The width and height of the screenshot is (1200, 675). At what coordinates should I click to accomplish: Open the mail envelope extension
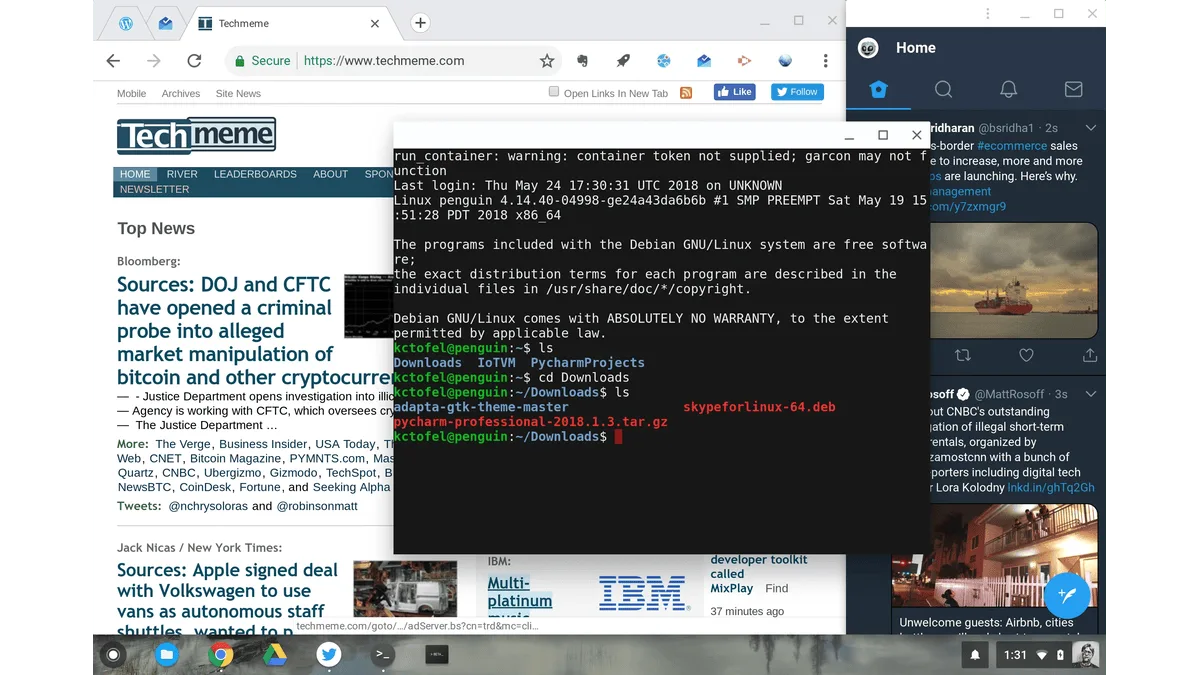704,61
